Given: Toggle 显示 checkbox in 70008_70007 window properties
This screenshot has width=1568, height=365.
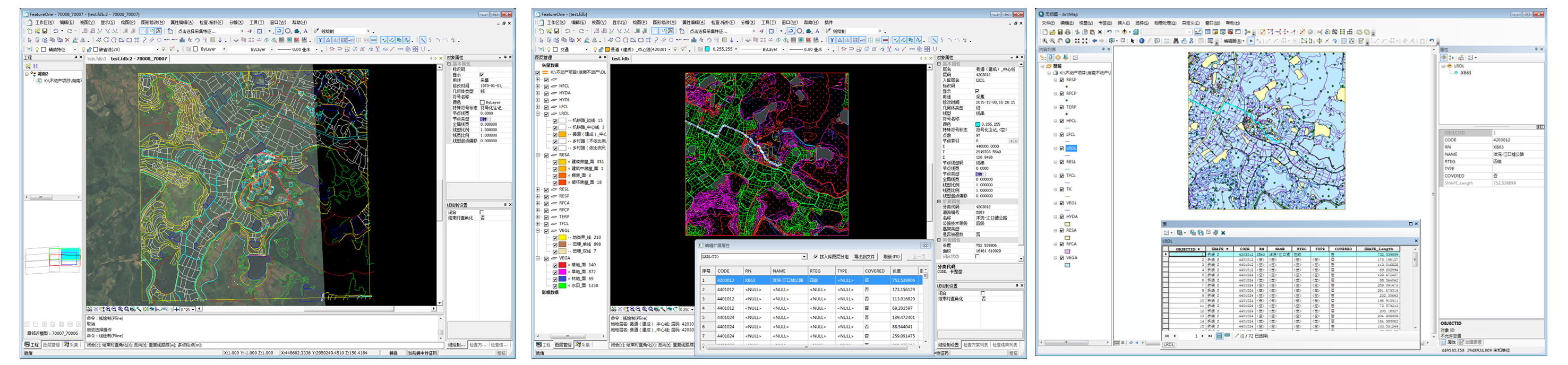Looking at the screenshot, I should tap(482, 75).
